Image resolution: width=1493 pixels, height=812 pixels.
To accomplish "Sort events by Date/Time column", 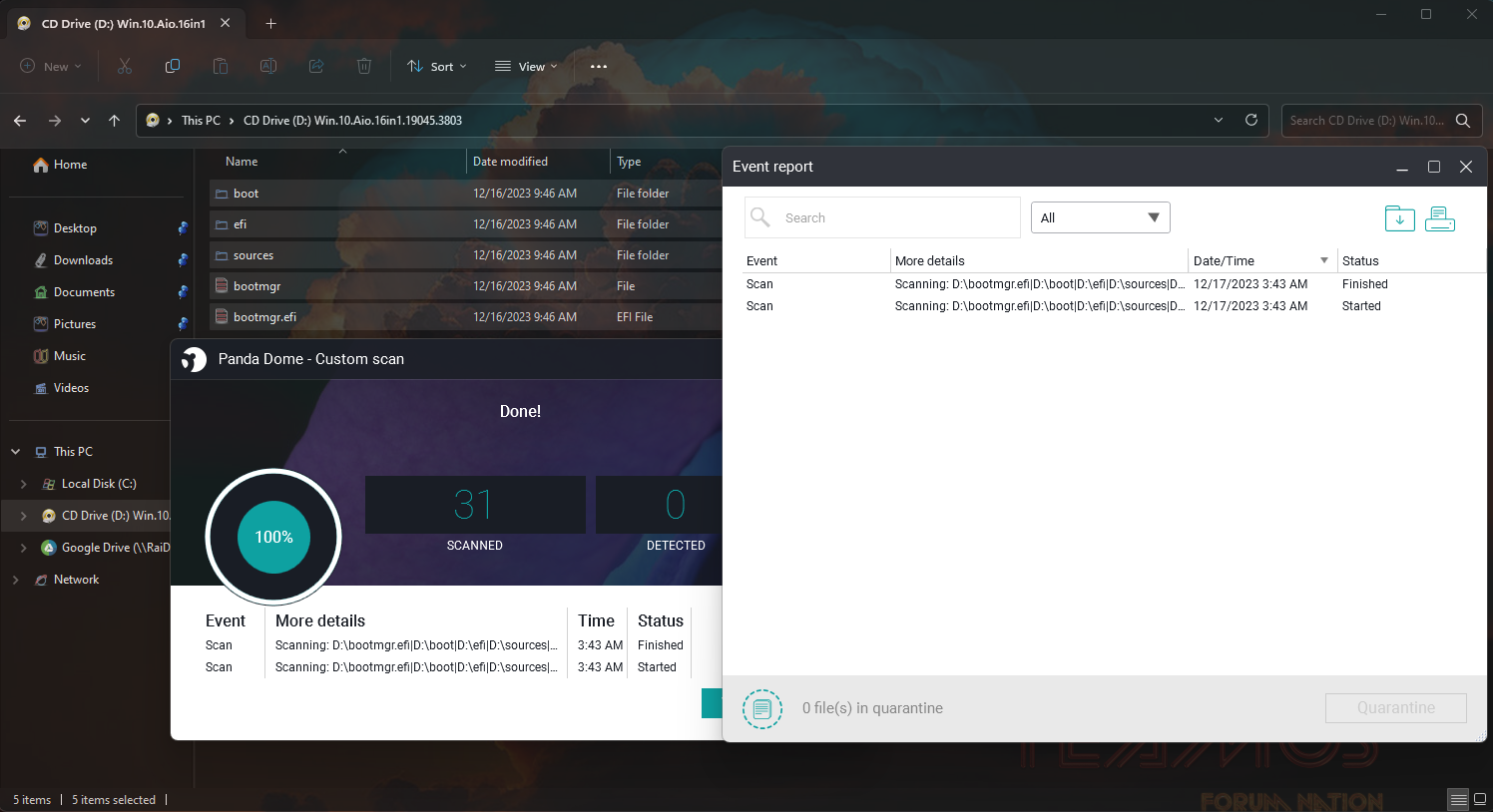I will 1261,260.
